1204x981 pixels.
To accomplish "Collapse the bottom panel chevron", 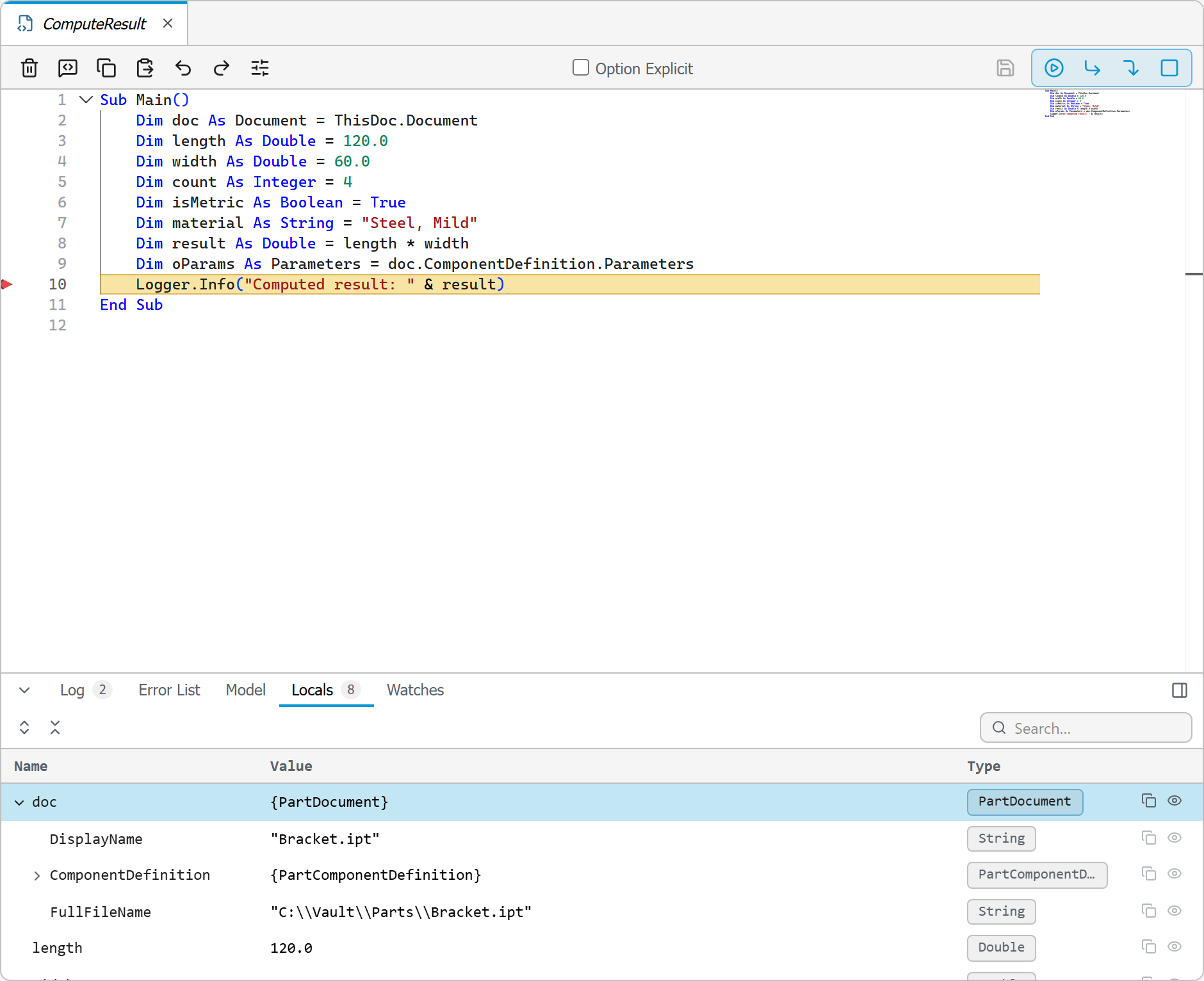I will pos(24,690).
